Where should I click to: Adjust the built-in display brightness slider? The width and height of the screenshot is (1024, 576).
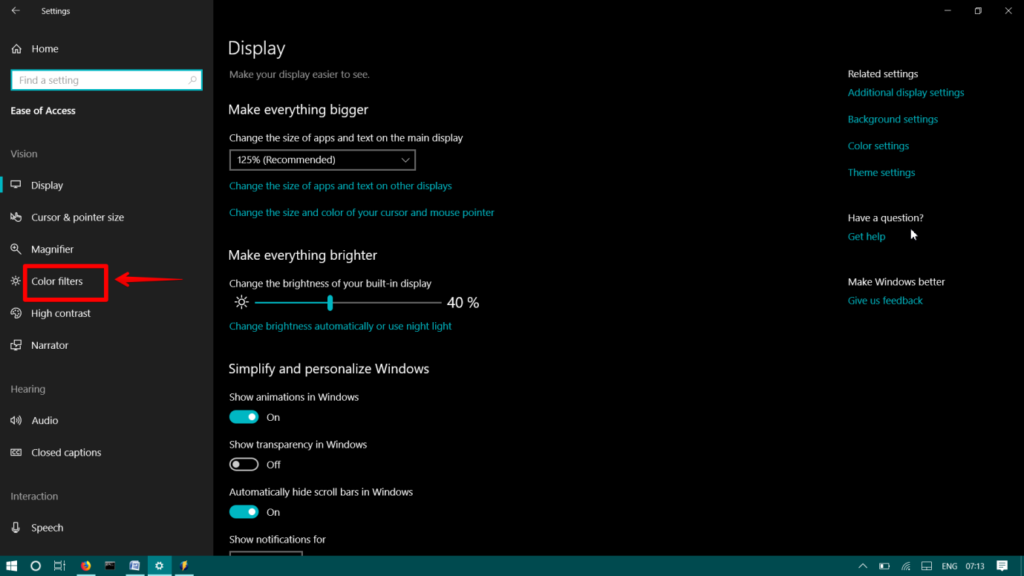point(347,302)
